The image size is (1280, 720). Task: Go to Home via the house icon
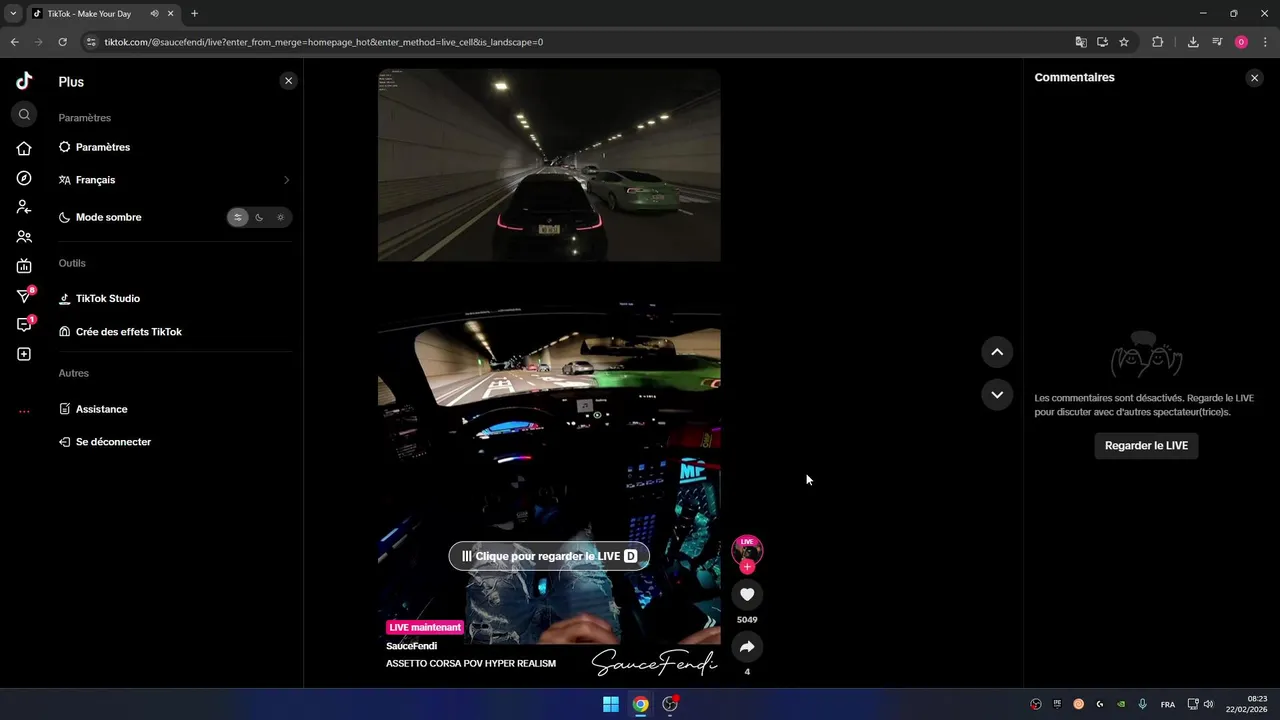click(24, 148)
